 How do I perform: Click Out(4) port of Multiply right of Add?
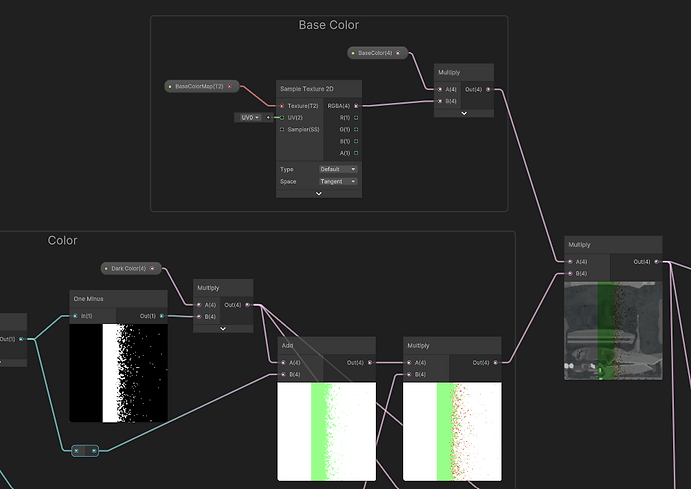495,363
